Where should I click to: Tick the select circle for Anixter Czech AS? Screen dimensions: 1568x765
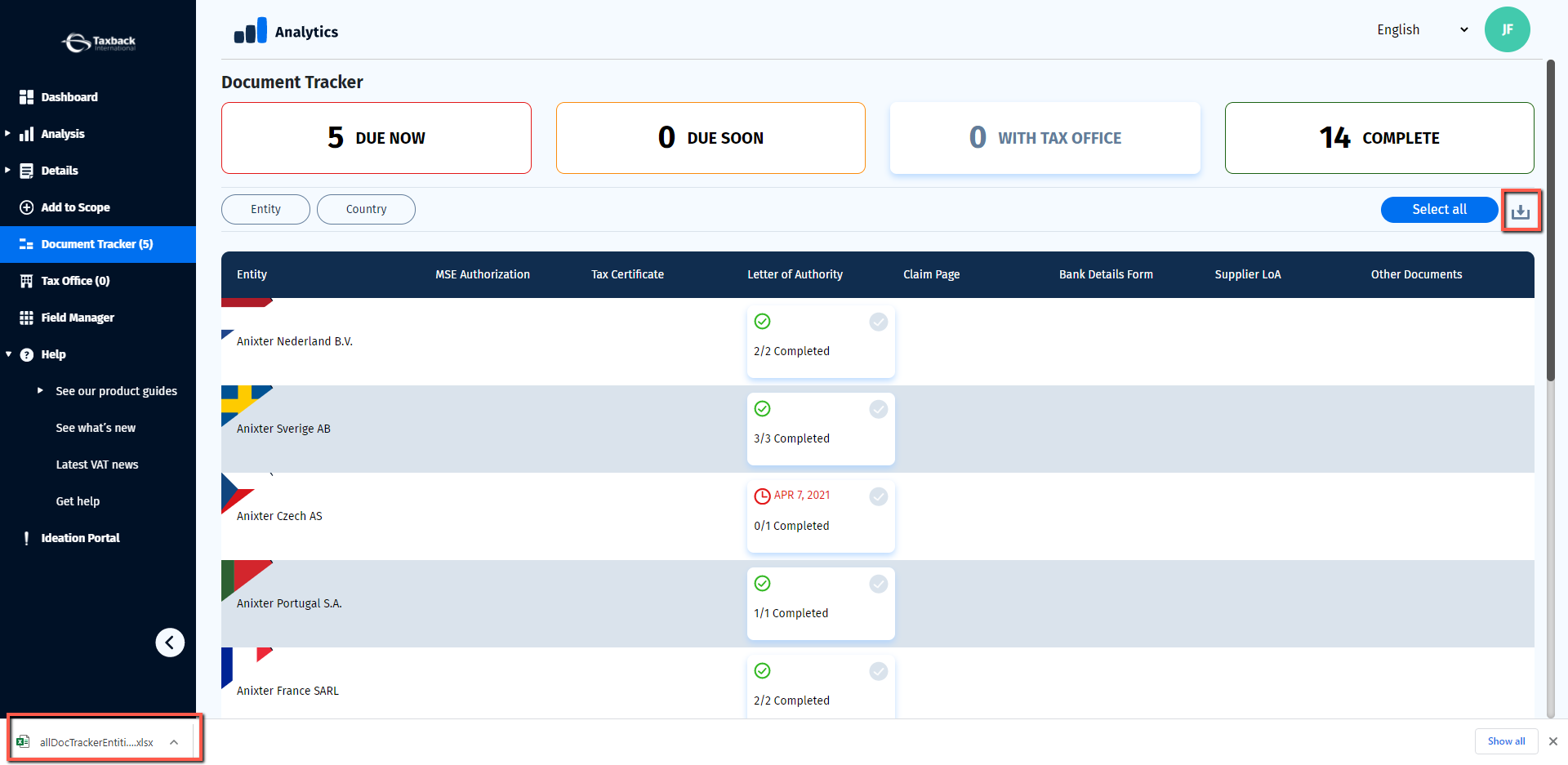pyautogui.click(x=879, y=496)
